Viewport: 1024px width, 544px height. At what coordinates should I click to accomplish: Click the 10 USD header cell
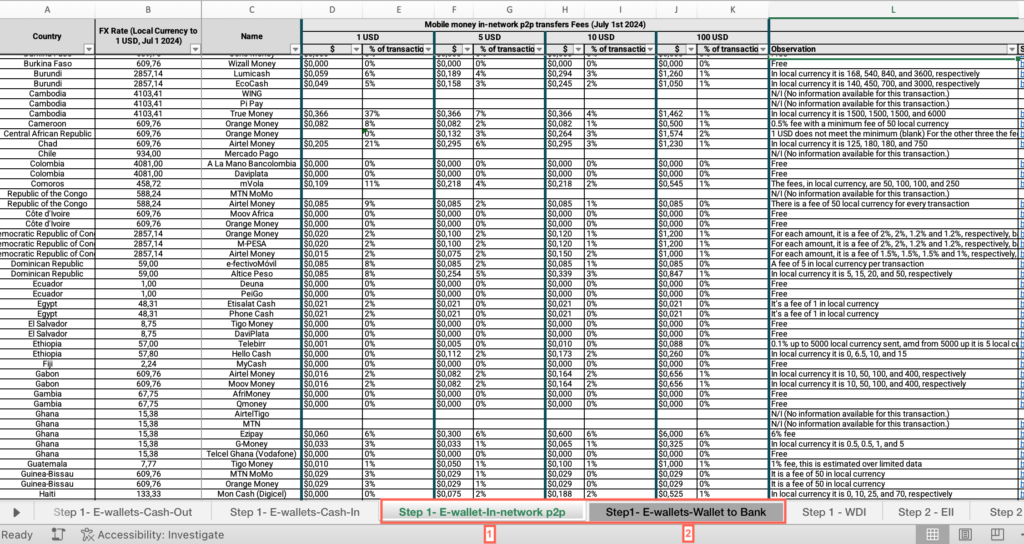click(x=600, y=37)
